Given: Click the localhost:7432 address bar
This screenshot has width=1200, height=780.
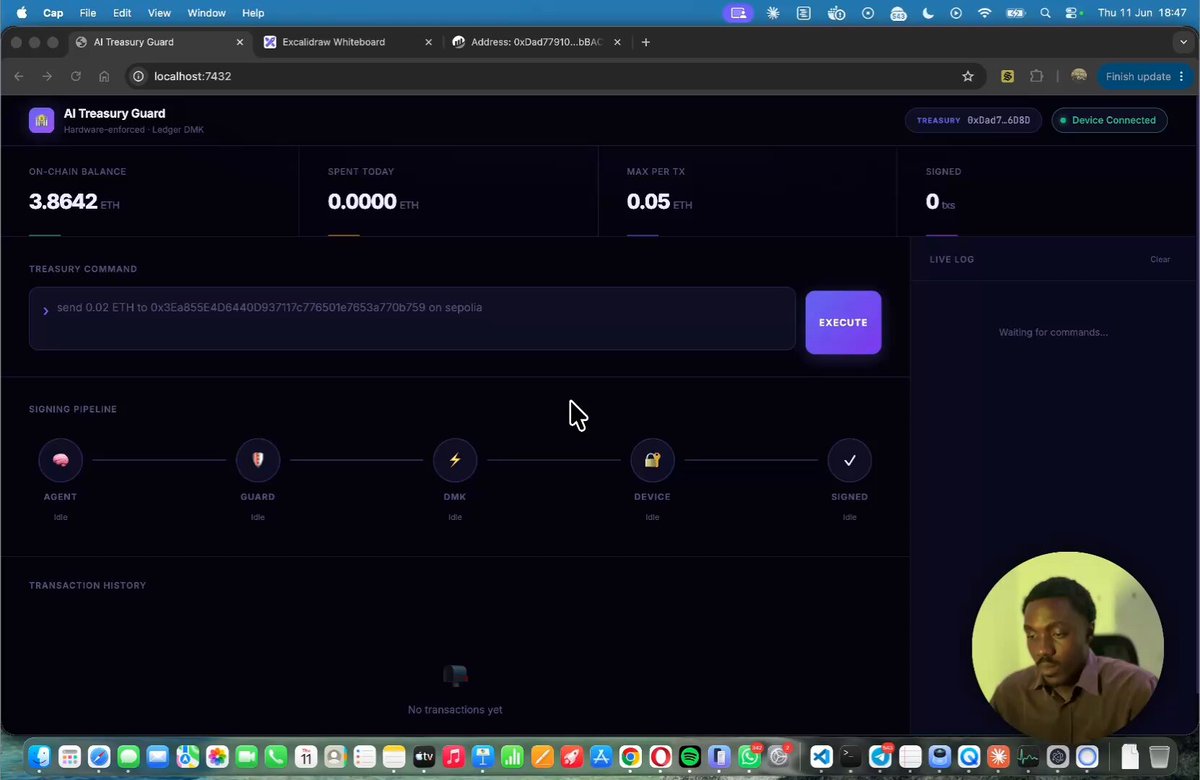Looking at the screenshot, I should coord(555,76).
